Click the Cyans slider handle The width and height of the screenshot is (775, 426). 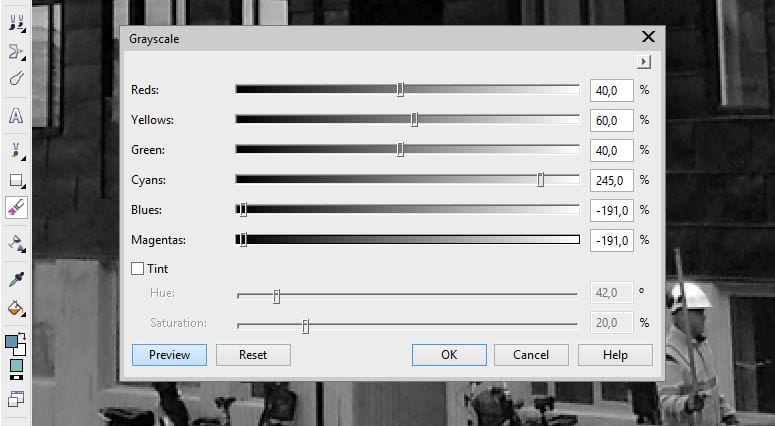pos(541,180)
